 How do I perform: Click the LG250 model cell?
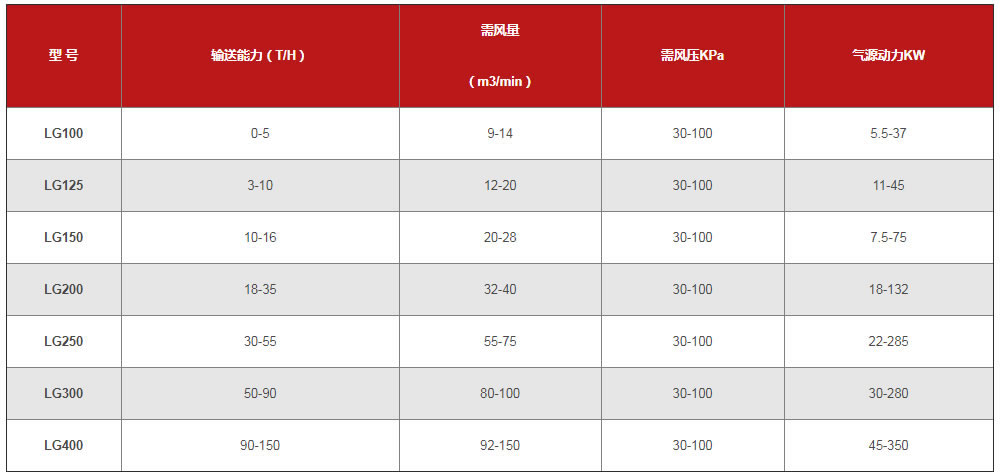point(63,341)
